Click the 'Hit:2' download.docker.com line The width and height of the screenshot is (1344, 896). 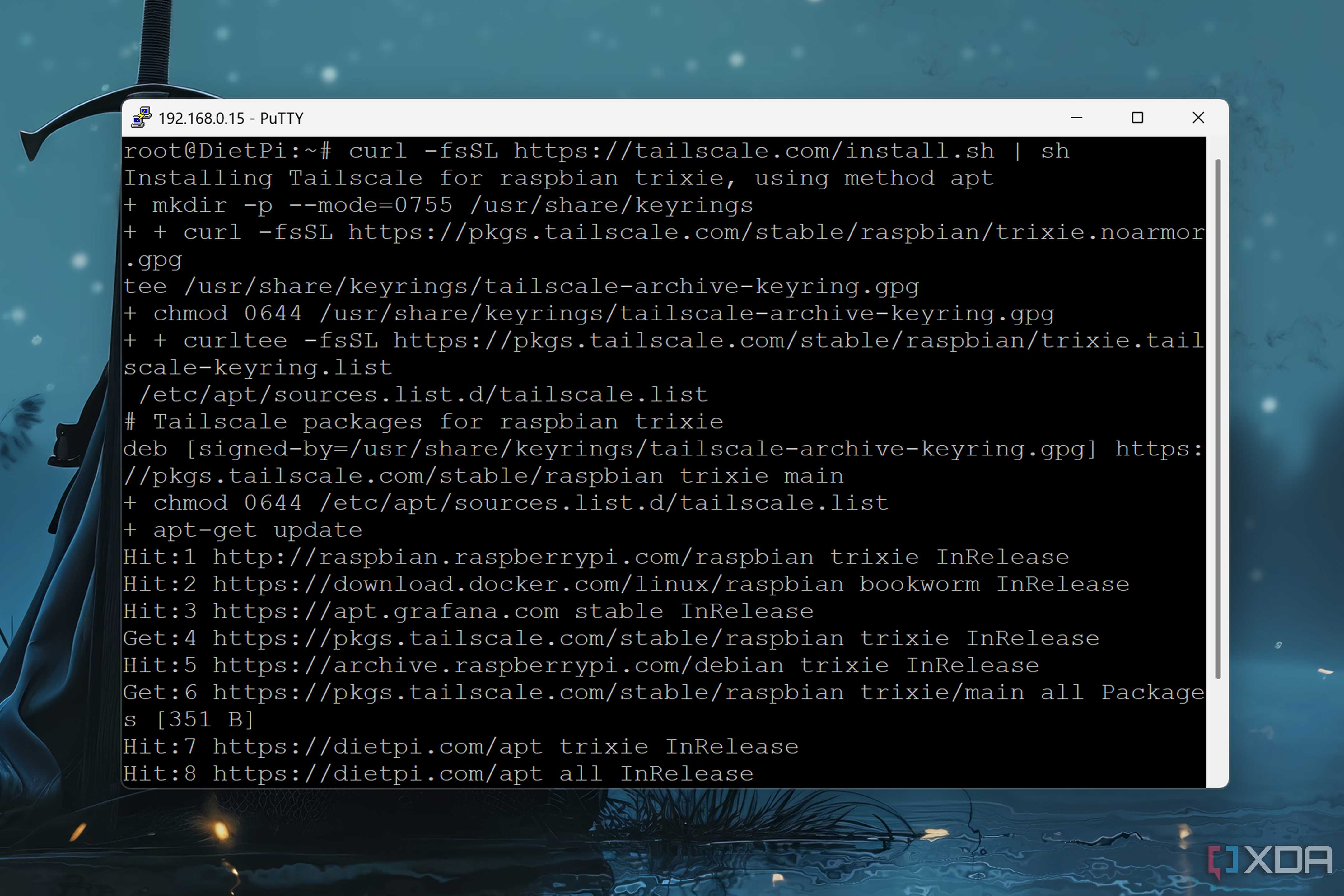coord(626,585)
